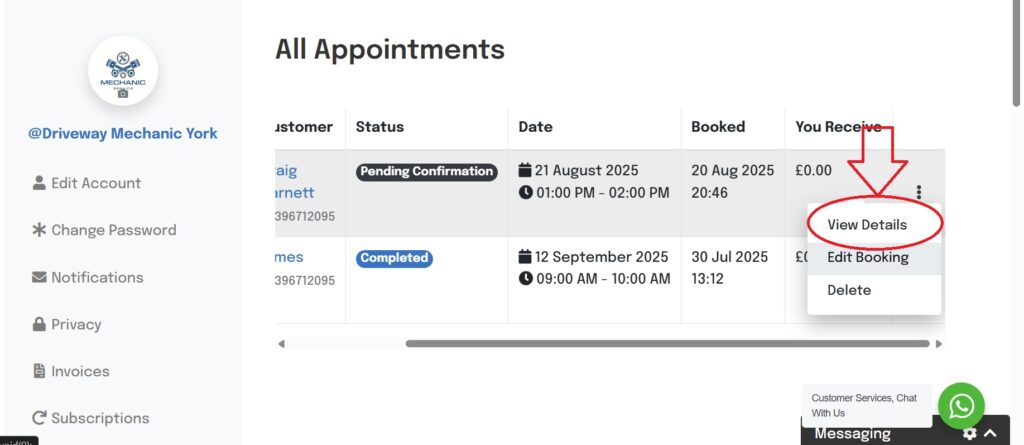Open the WhatsApp chat button

[961, 406]
